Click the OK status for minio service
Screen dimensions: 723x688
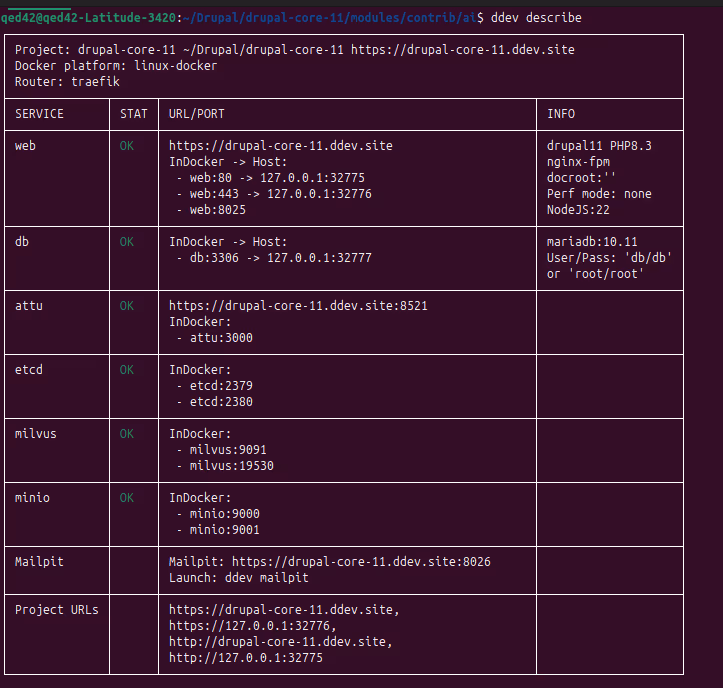pos(127,498)
